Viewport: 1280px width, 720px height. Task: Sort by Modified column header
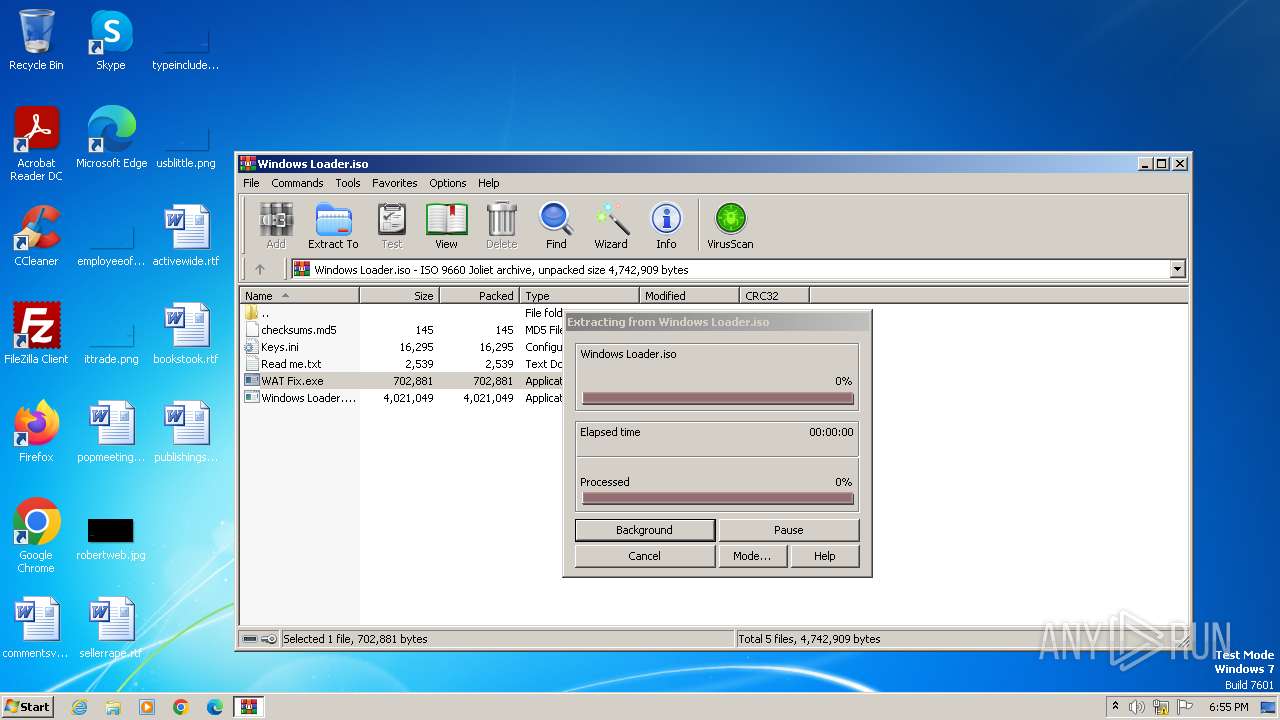[x=690, y=295]
